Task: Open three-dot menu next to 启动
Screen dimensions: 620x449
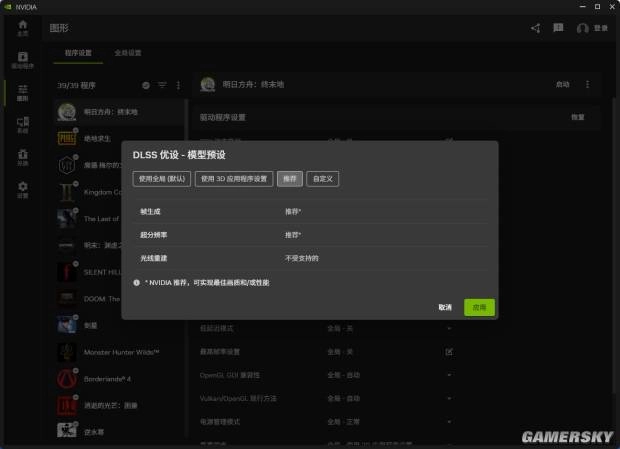Action: [x=587, y=85]
